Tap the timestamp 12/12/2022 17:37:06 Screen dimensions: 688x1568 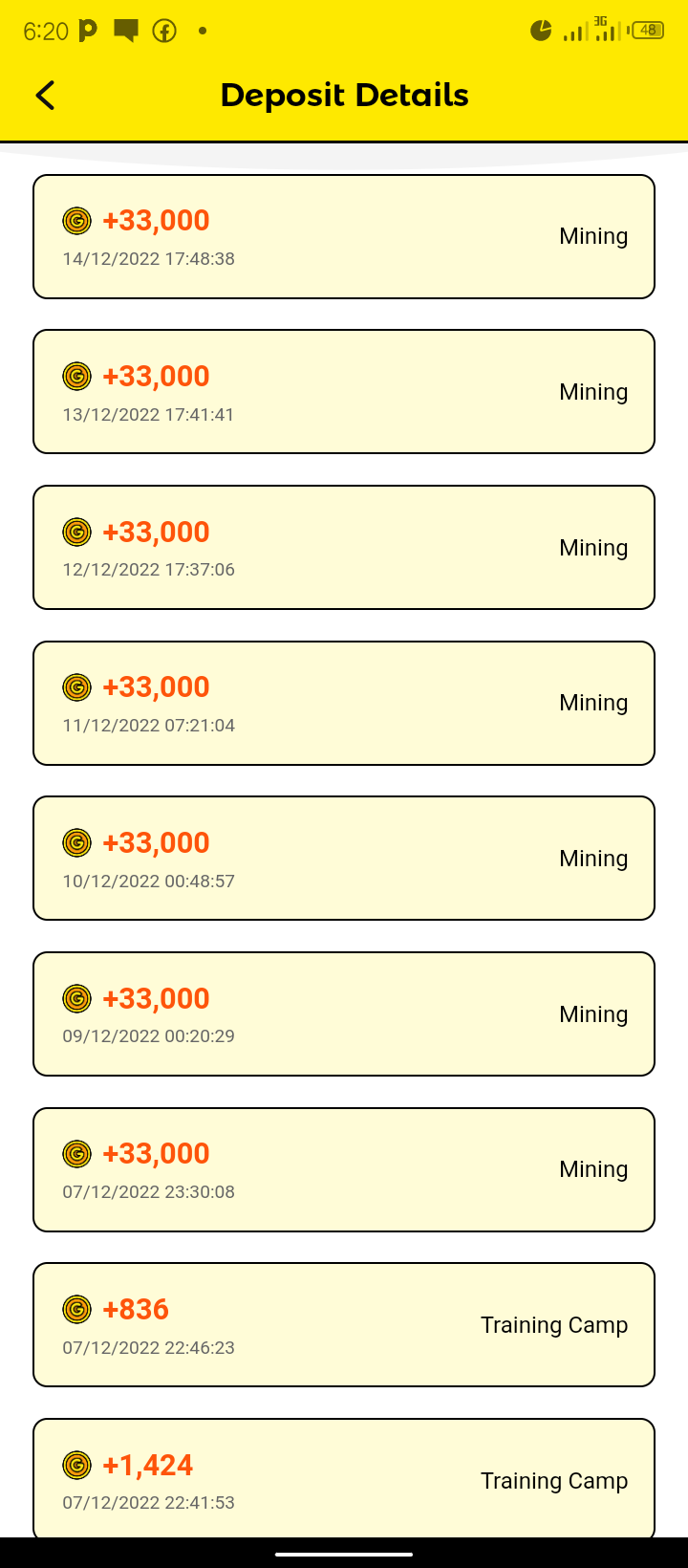[148, 570]
